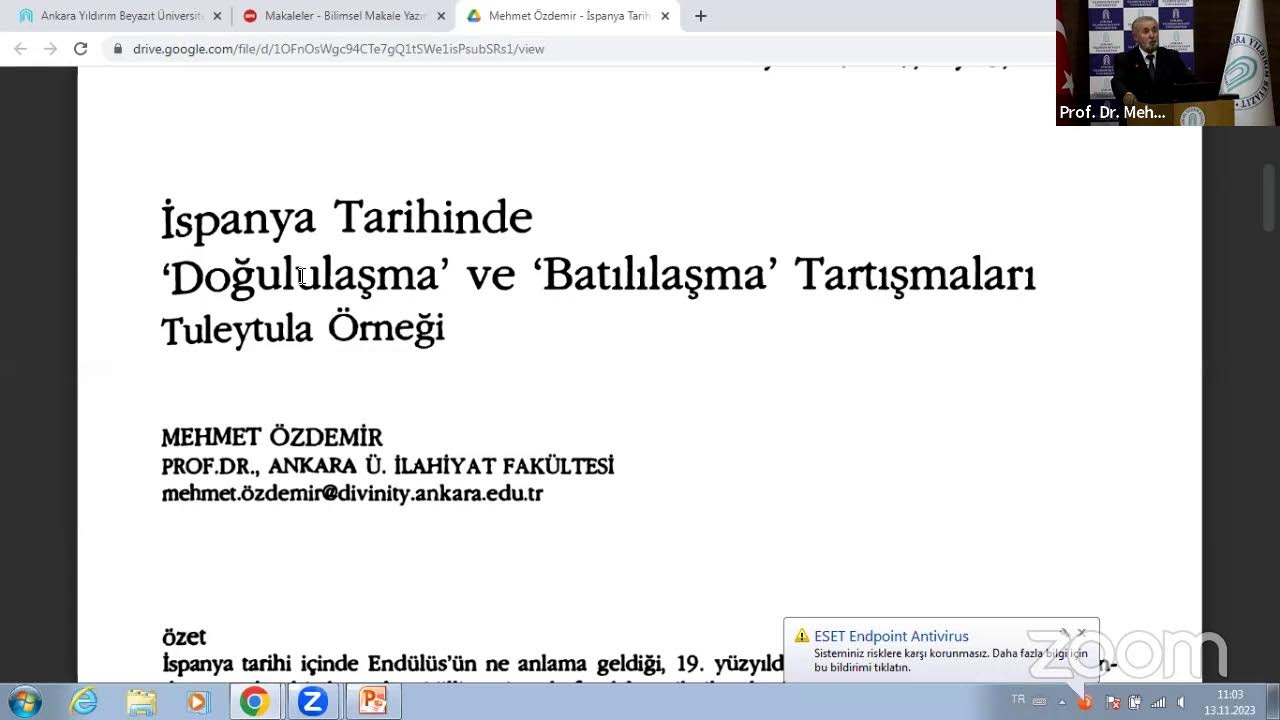
Task: Click the email mehmet.özdemir@divinity.ankara.edu.tr
Action: (x=352, y=493)
